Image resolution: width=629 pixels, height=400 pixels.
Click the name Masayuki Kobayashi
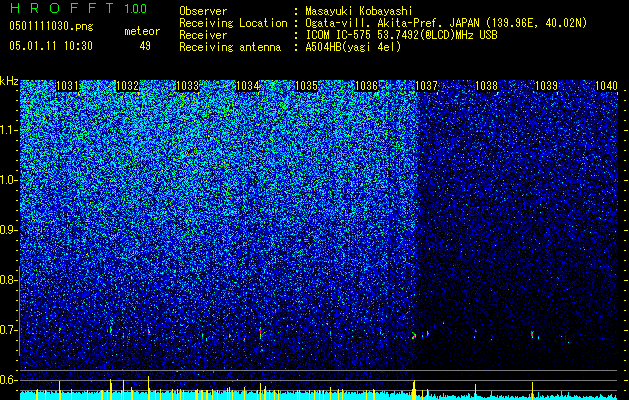[359, 11]
